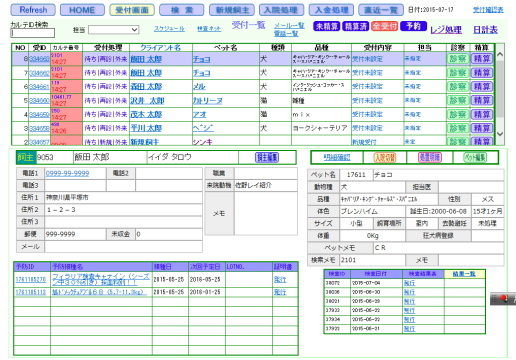
Task: Click 発行 for exam dated 2015-06-21
Action: [x=409, y=329]
